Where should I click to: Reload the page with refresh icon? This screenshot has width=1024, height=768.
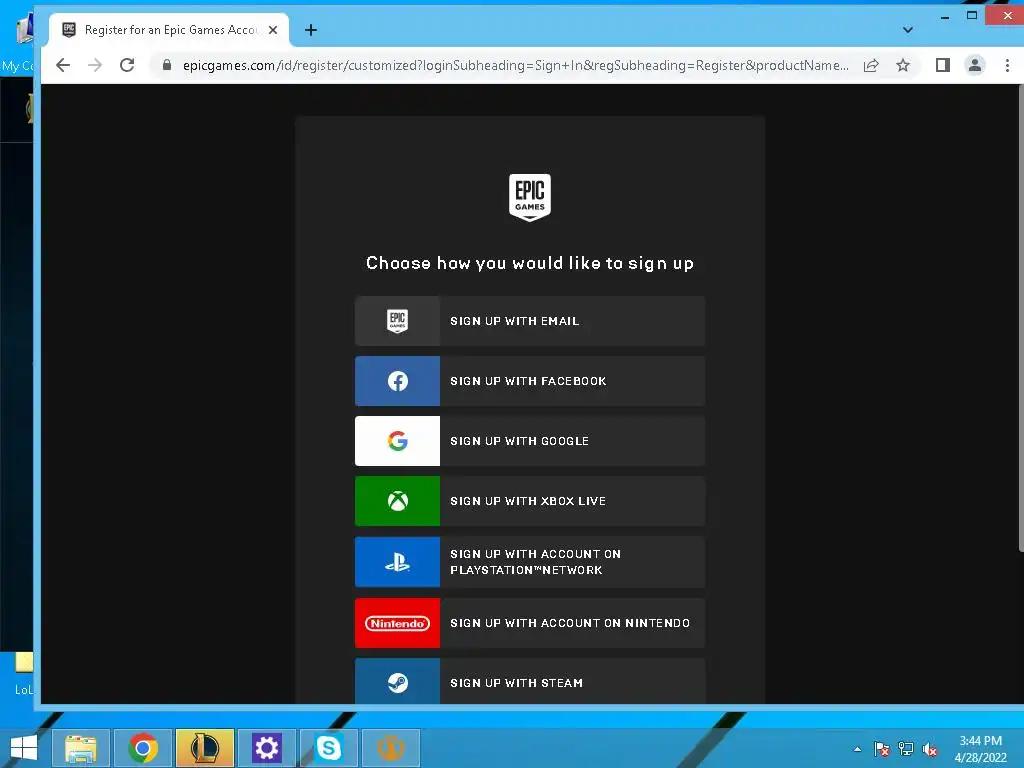point(127,65)
